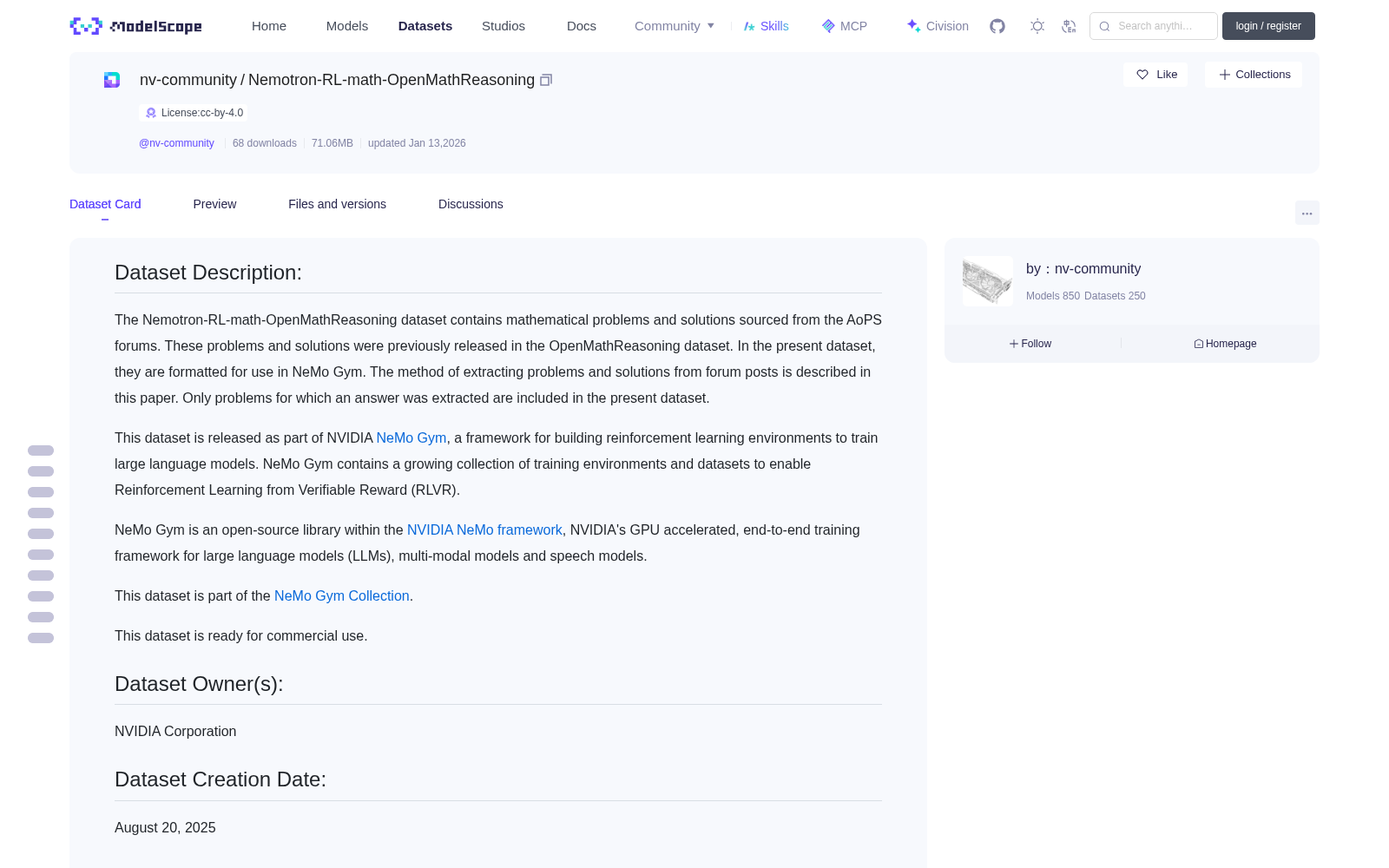Expand the Community dropdown menu
Viewport: 1389px width, 868px height.
tap(675, 26)
